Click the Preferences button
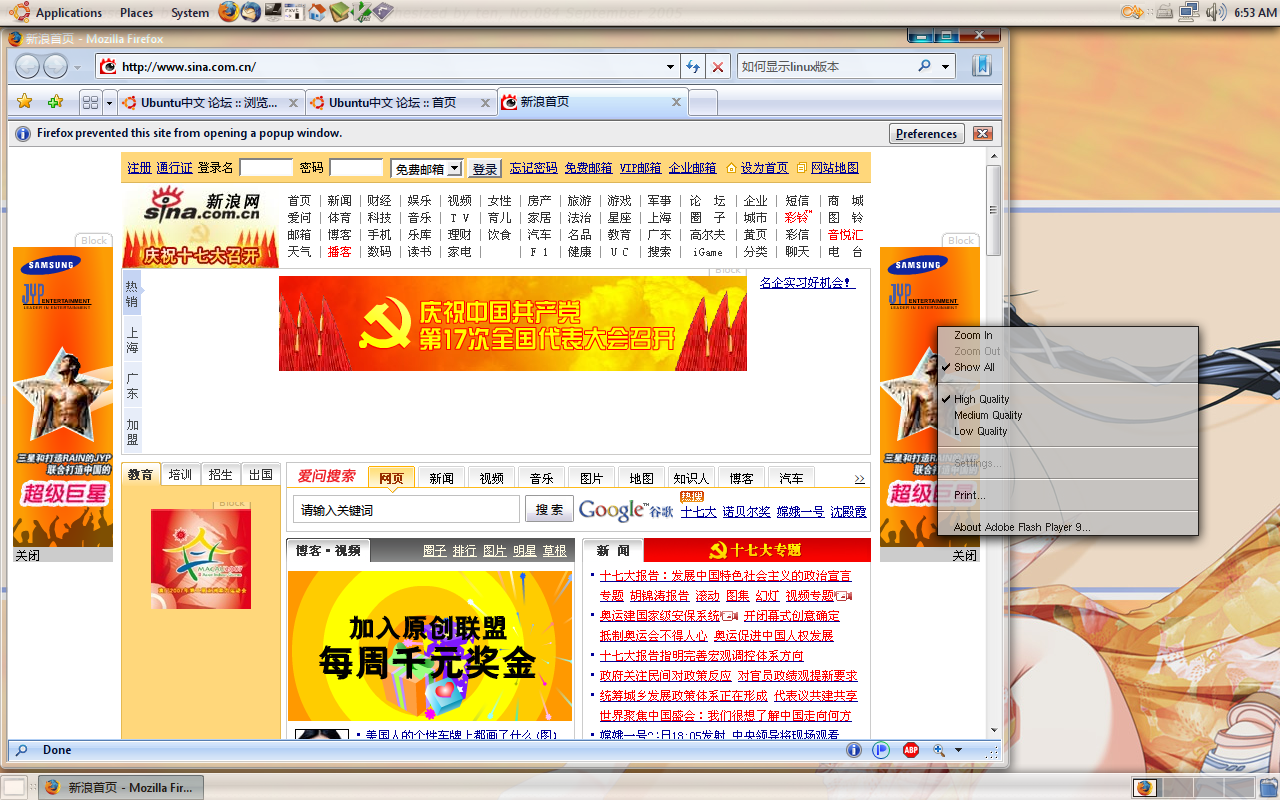Image resolution: width=1280 pixels, height=800 pixels. click(x=926, y=134)
